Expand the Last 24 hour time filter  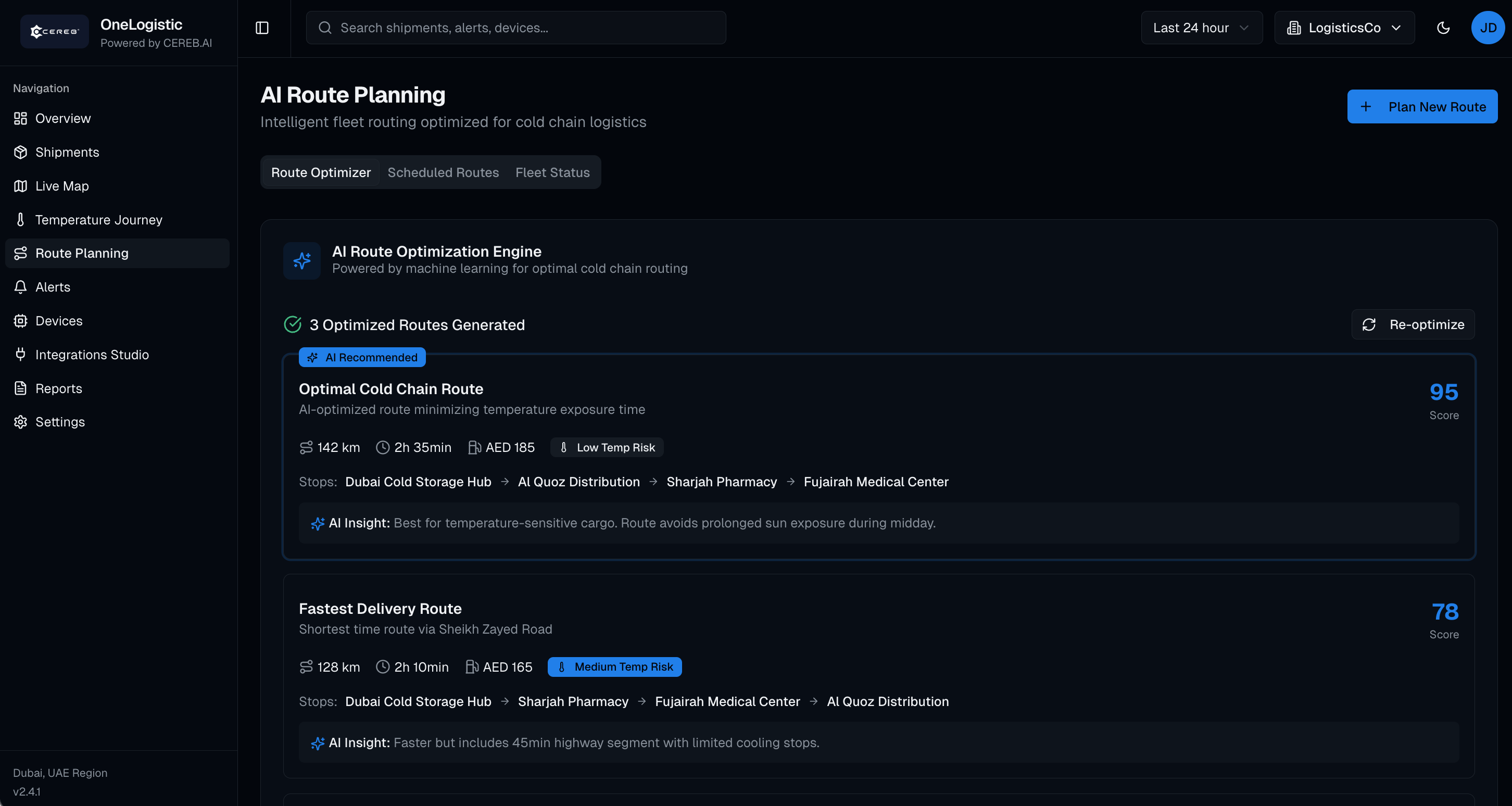click(x=1201, y=28)
